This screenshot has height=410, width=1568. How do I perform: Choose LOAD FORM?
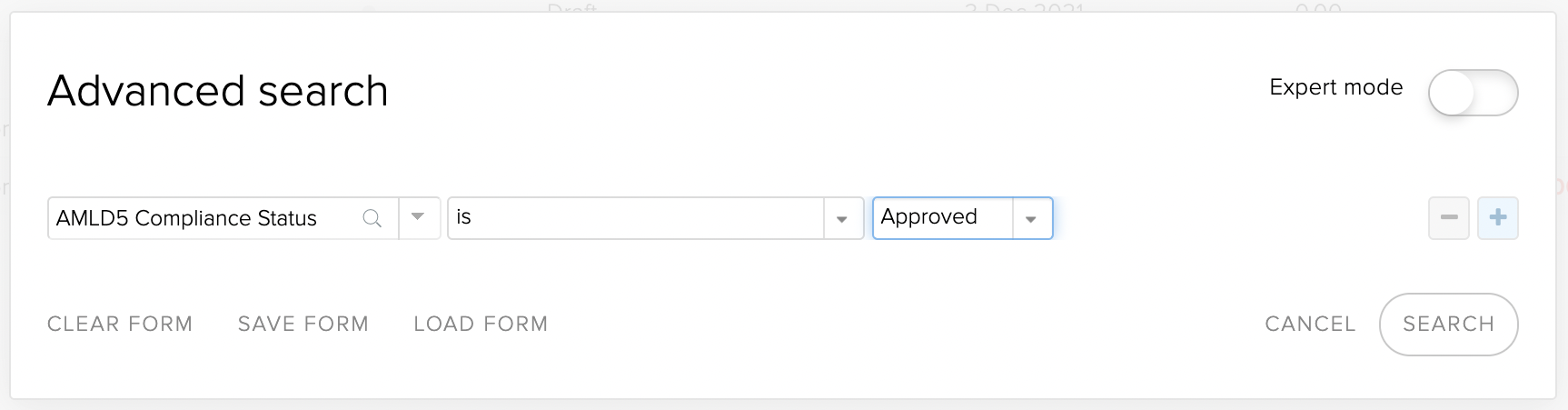481,324
